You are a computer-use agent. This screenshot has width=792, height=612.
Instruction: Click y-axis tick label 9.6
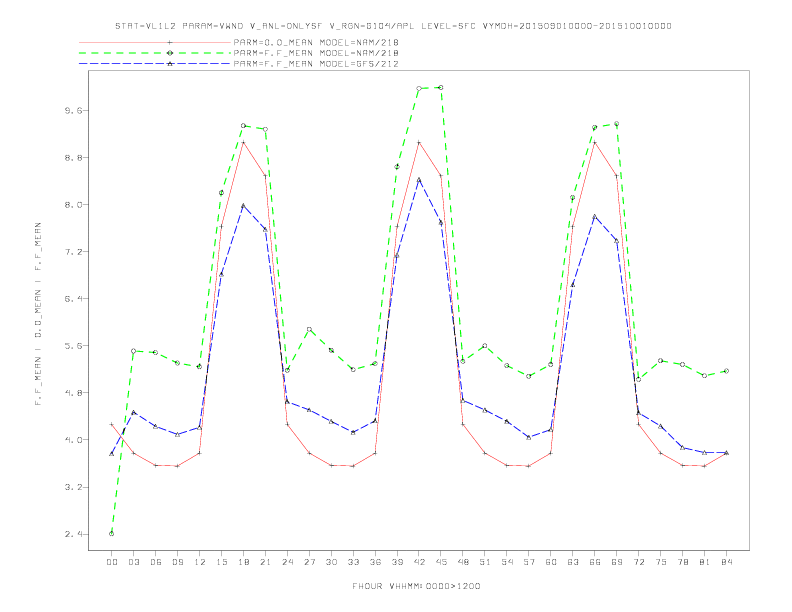tap(73, 111)
